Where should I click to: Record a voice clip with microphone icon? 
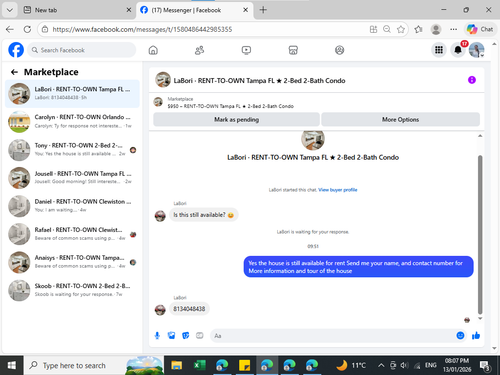pos(157,335)
